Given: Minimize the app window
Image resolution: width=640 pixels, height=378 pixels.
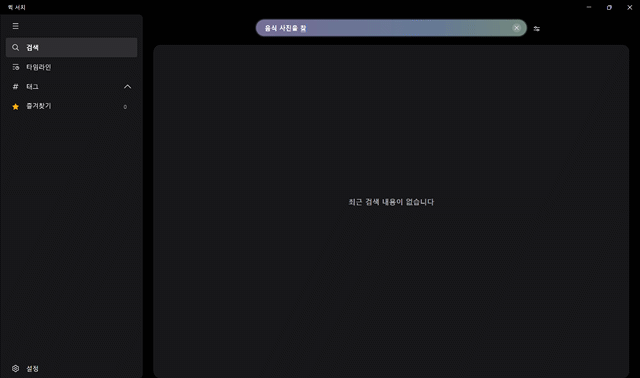Looking at the screenshot, I should (589, 7).
